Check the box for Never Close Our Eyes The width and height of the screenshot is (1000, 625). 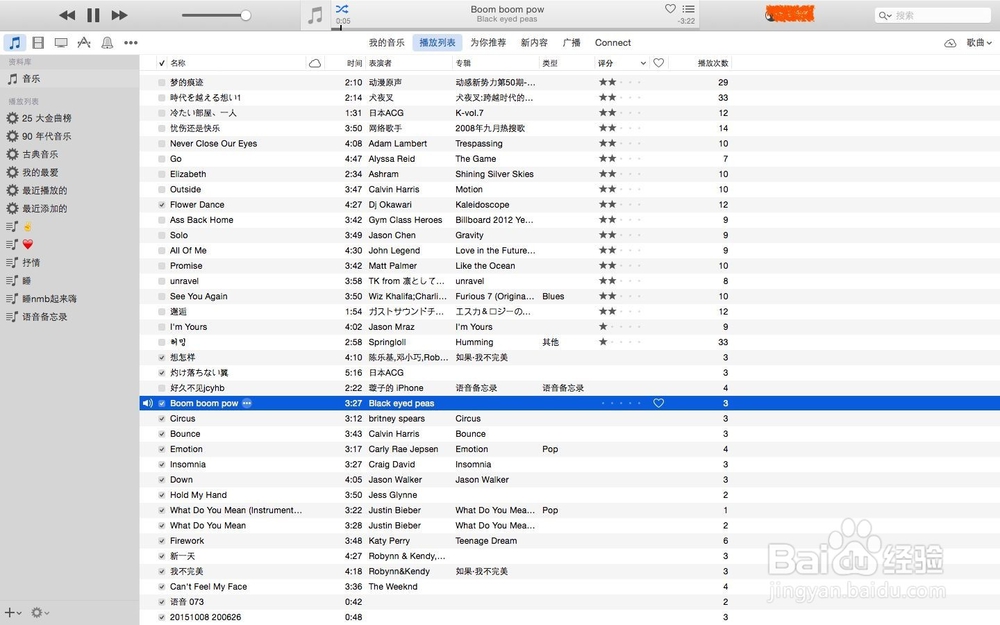[x=162, y=143]
